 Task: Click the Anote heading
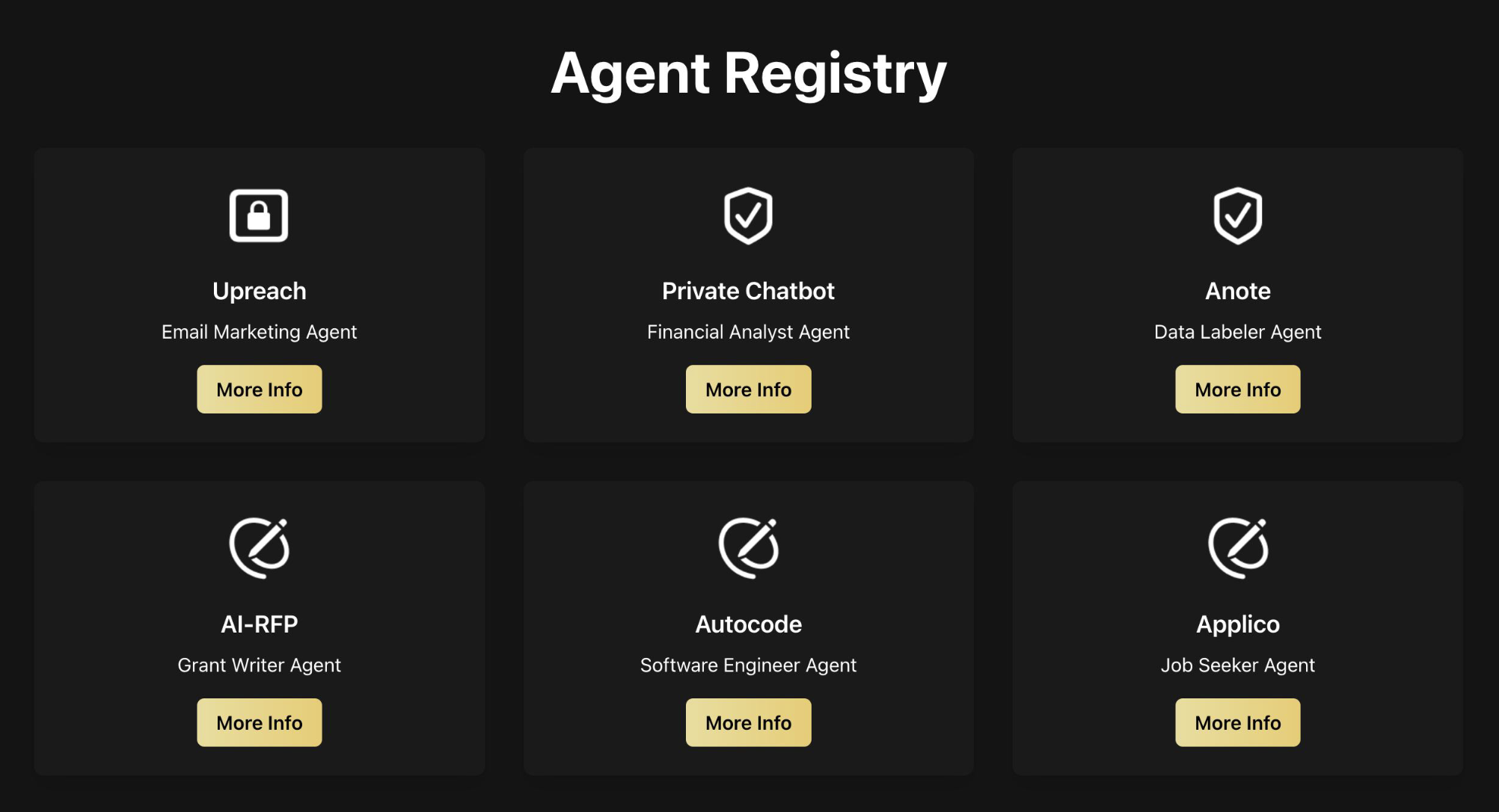[1237, 291]
